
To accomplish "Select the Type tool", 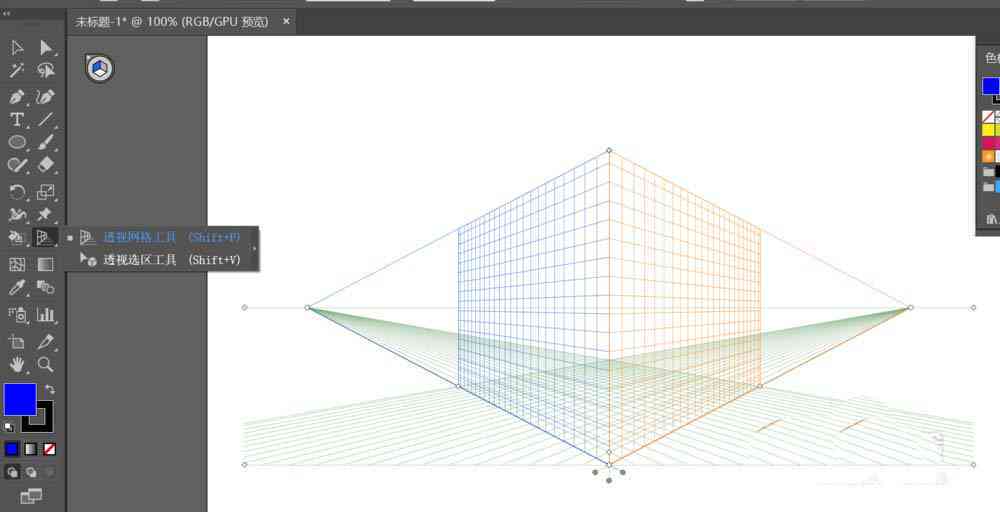I will [17, 119].
